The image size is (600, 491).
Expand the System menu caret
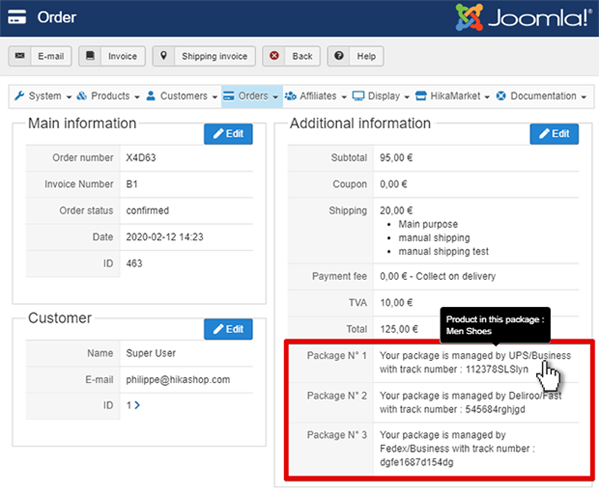click(68, 97)
